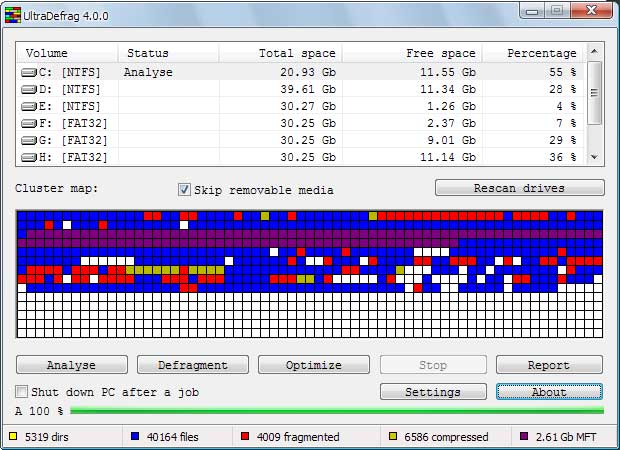Click the Analyse button

72,365
